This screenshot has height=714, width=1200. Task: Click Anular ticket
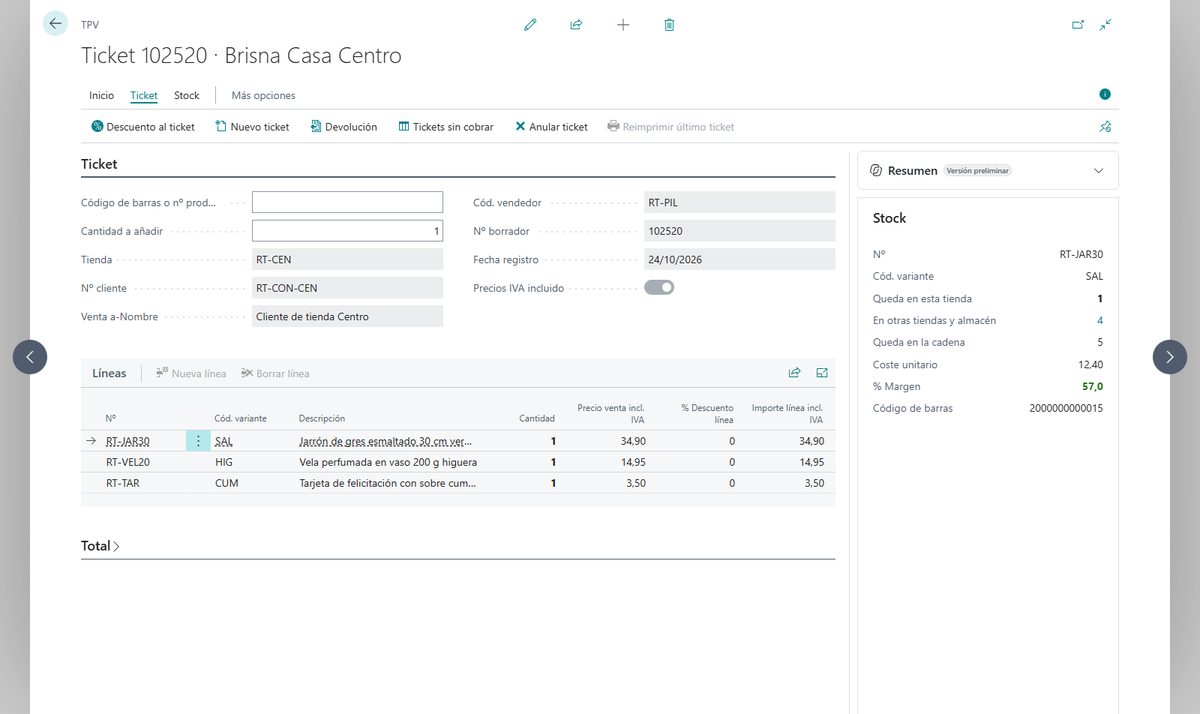[551, 127]
